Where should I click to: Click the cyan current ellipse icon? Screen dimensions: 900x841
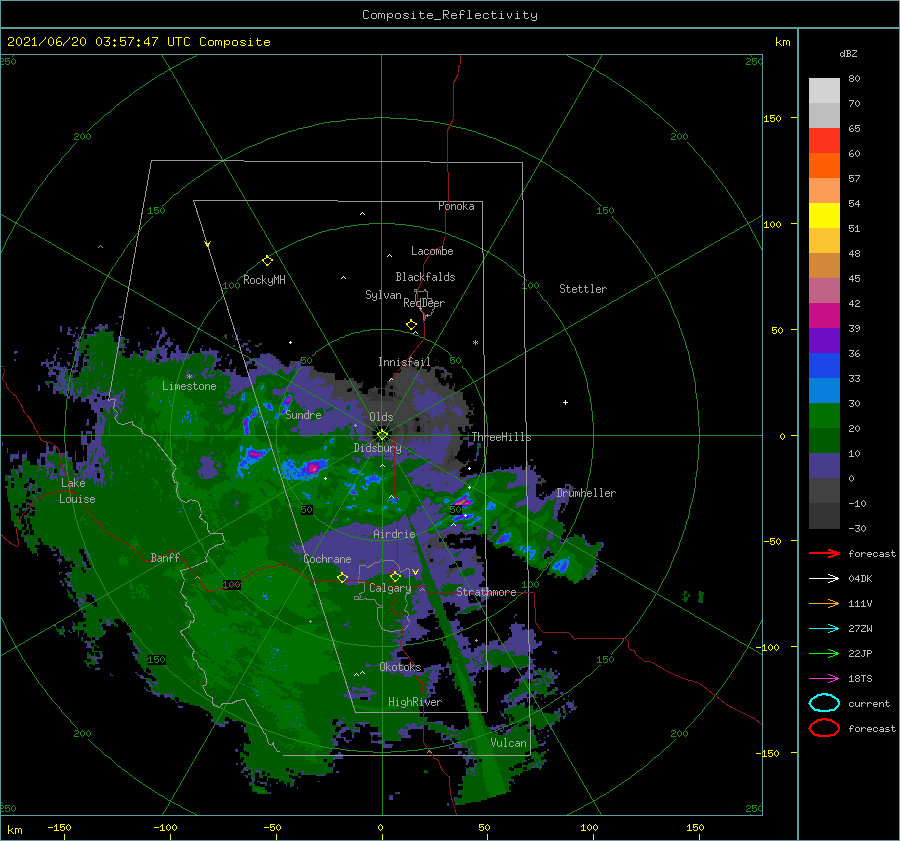[x=824, y=703]
